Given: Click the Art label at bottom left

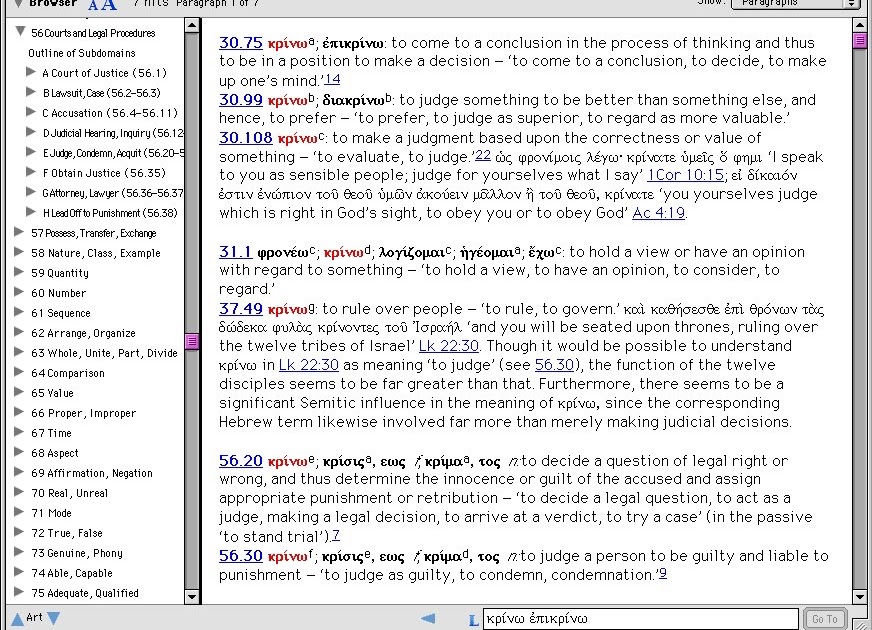Looking at the screenshot, I should [x=34, y=617].
